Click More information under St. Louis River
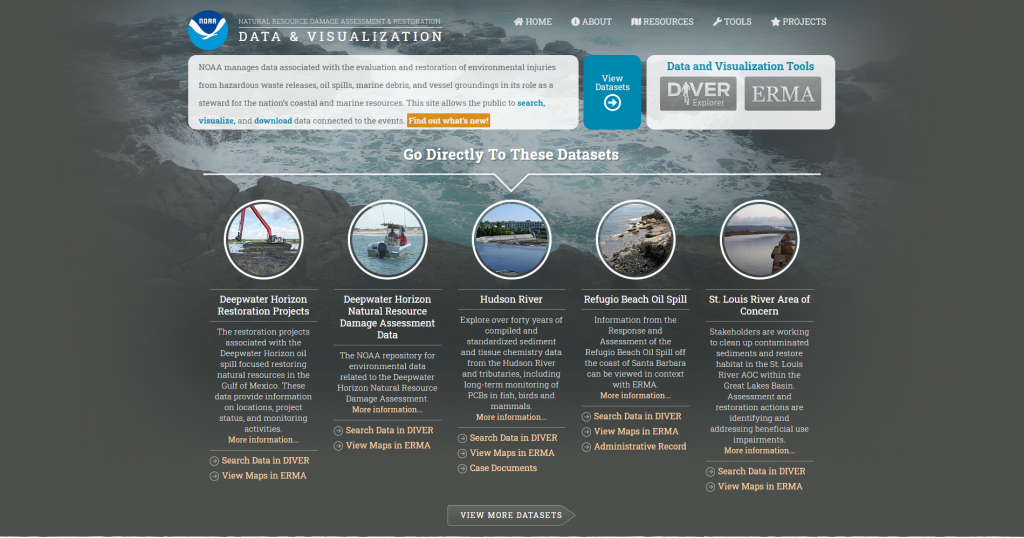 [760, 451]
